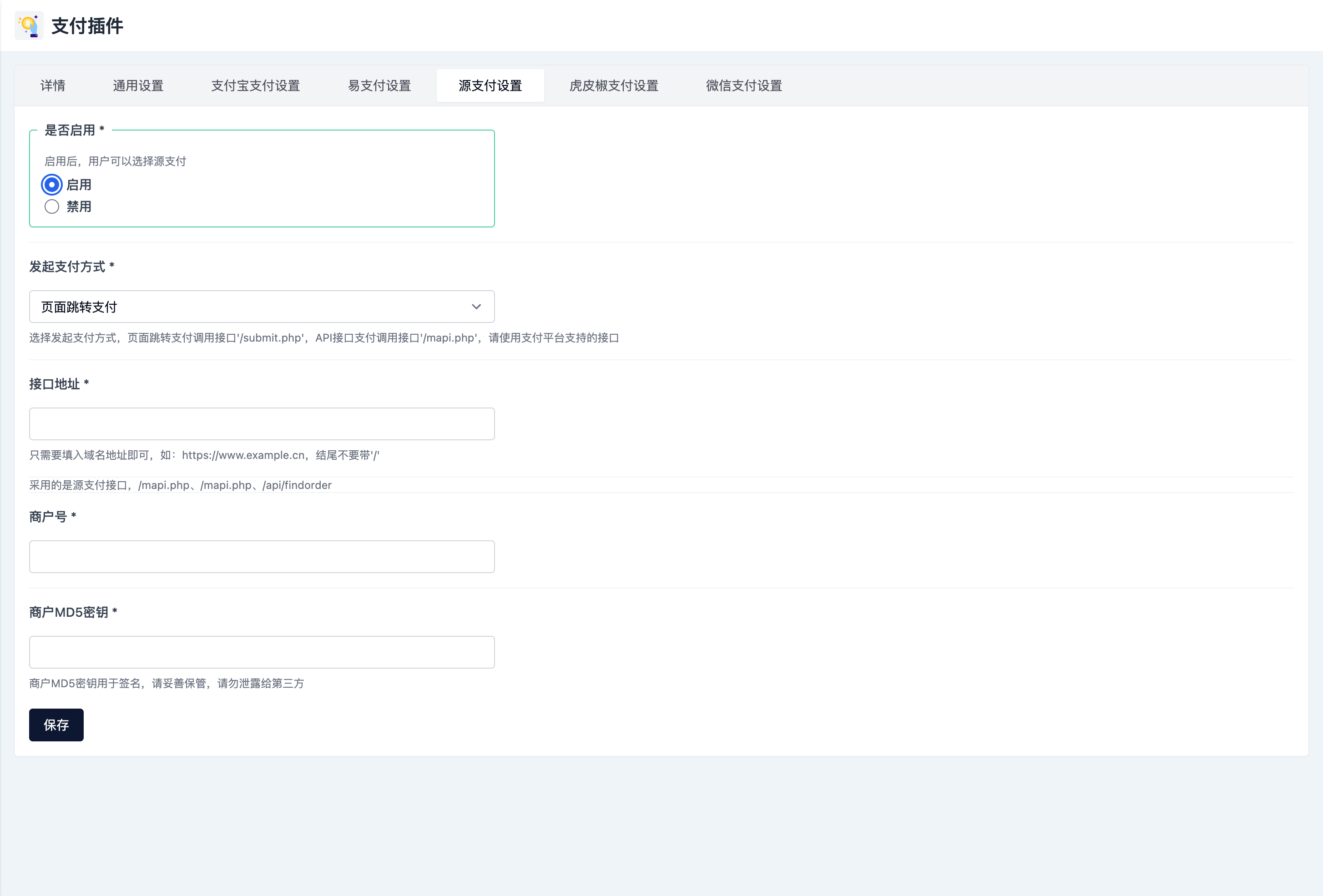This screenshot has width=1323, height=896.
Task: Switch to the 详情 tab
Action: coord(53,86)
